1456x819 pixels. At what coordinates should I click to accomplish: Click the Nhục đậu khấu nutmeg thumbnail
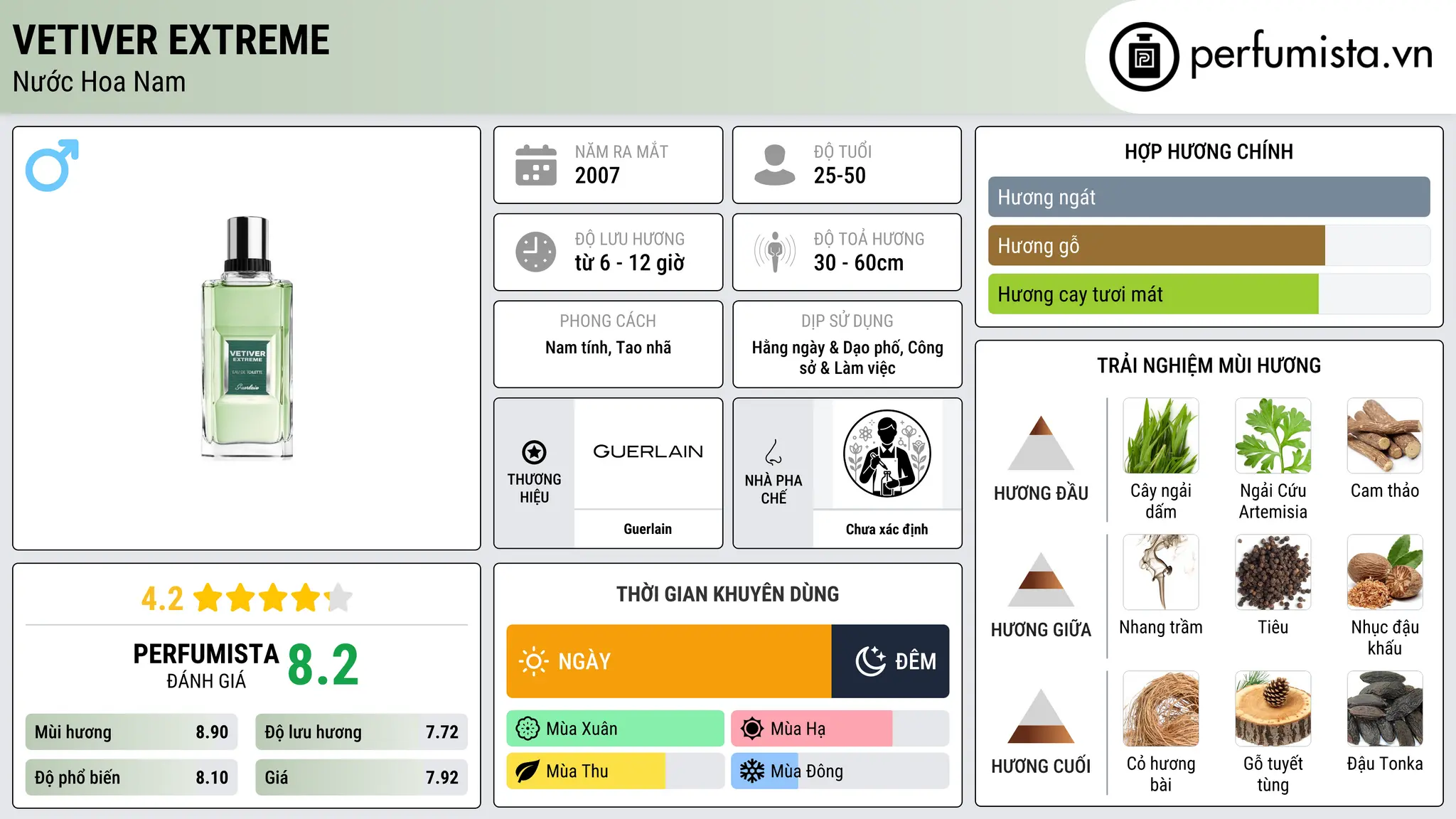click(1385, 572)
